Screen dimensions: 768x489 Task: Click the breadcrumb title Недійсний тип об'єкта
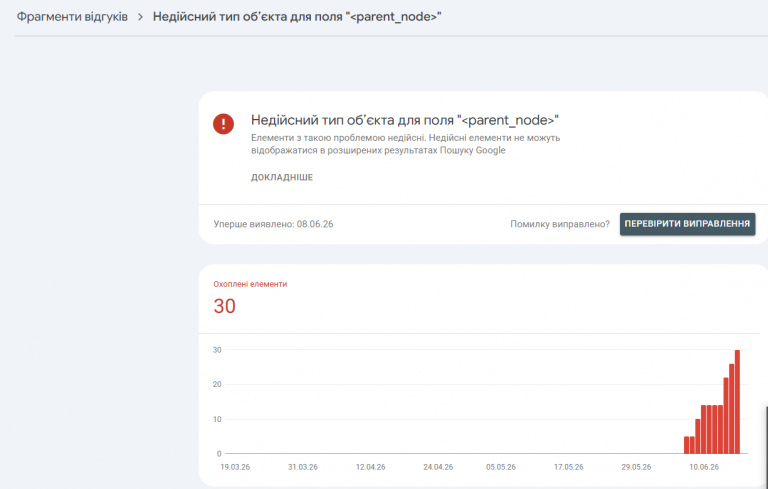297,17
